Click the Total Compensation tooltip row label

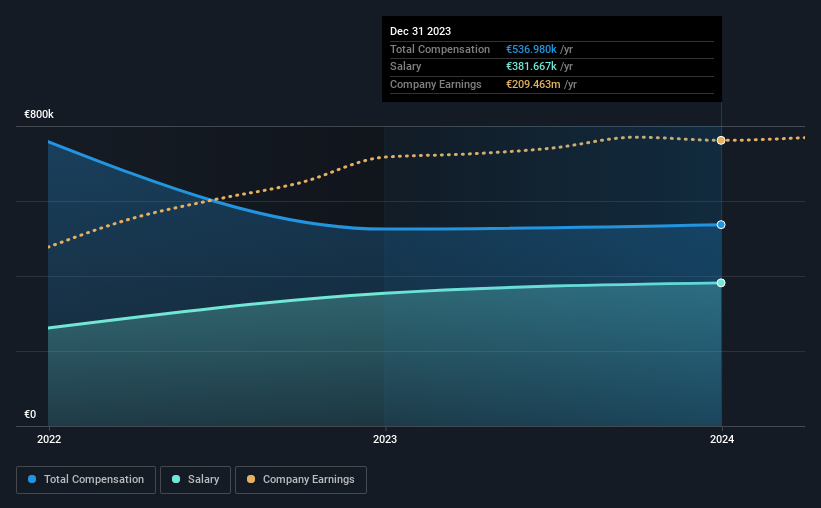tap(440, 49)
